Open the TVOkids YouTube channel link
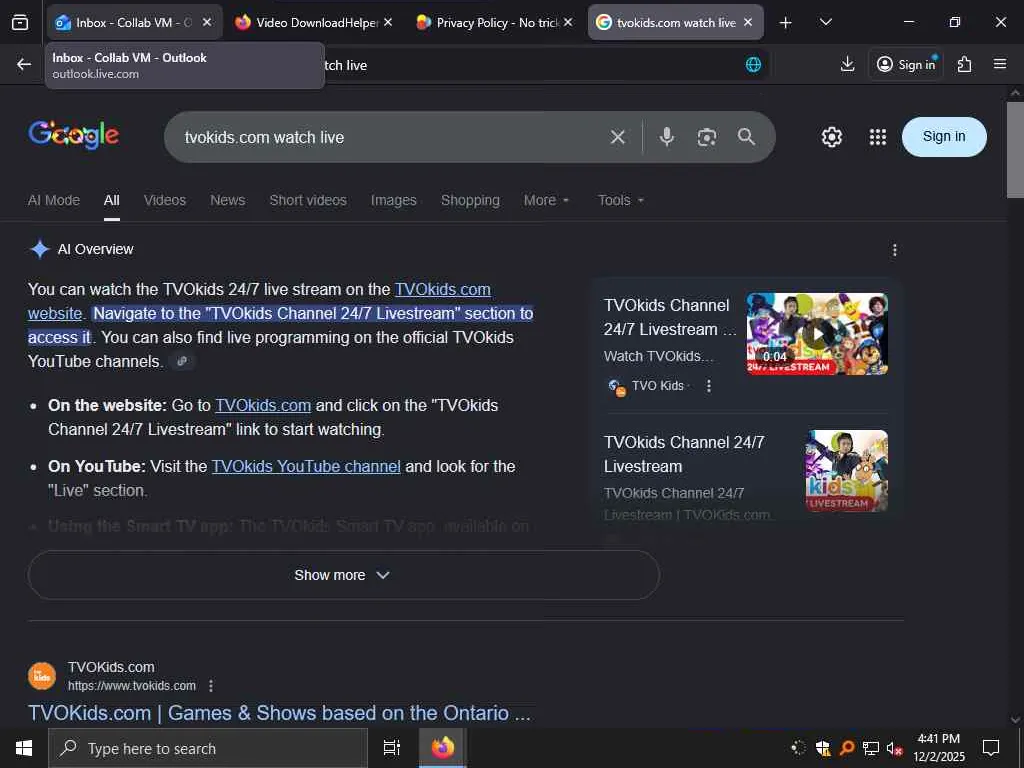Image resolution: width=1024 pixels, height=768 pixels. pos(306,466)
